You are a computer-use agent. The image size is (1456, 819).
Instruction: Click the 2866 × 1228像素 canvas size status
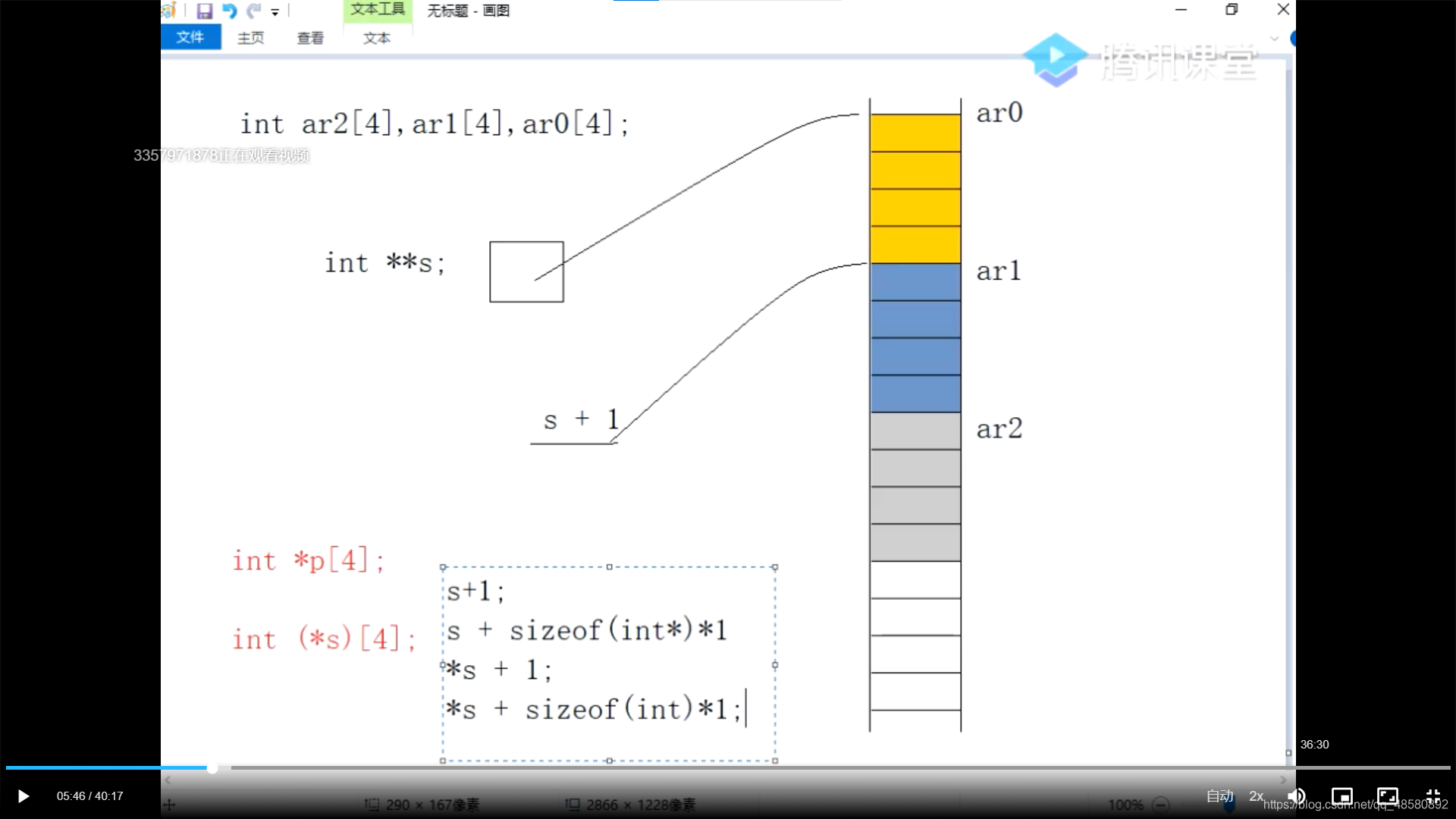640,805
